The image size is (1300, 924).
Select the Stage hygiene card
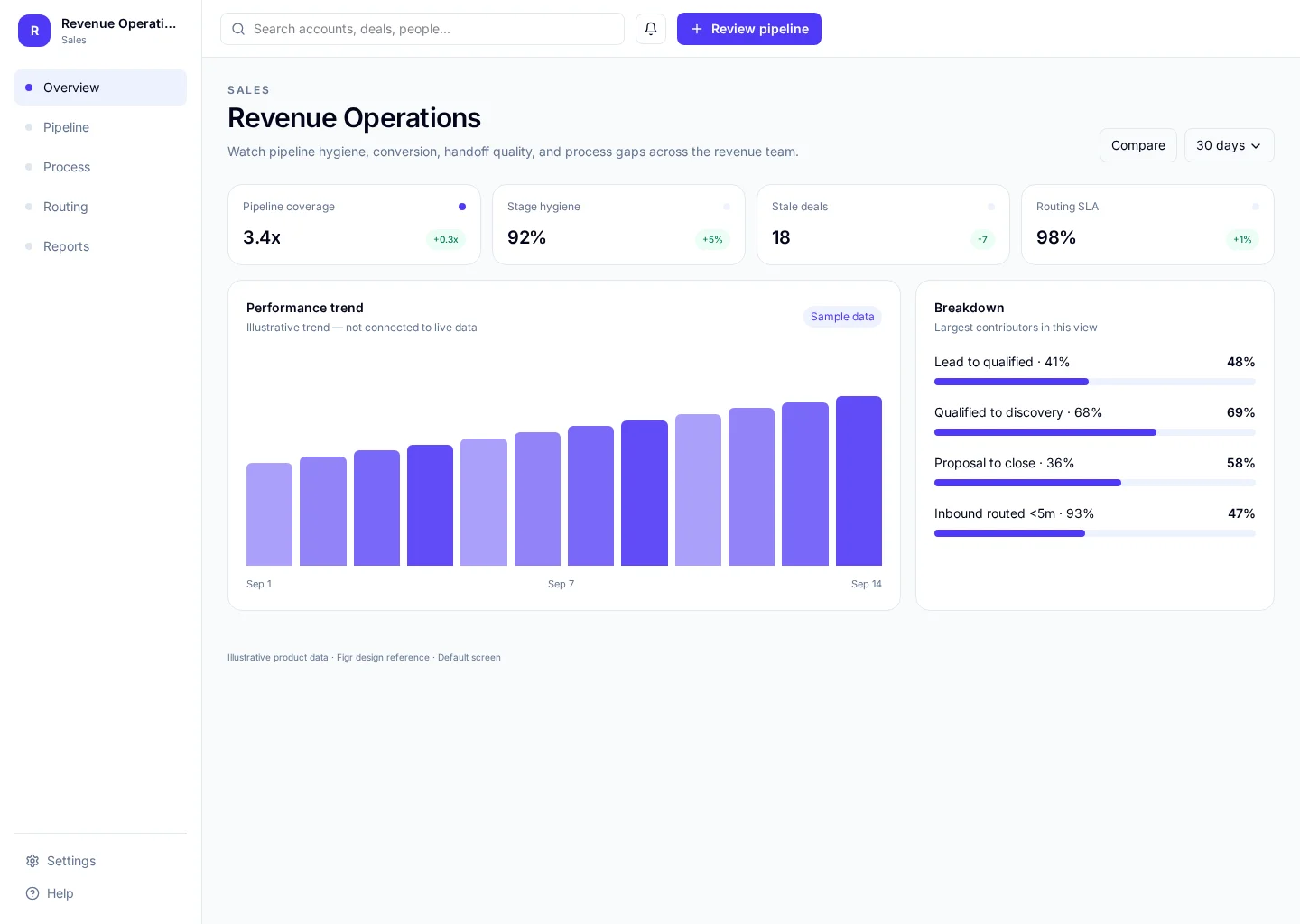point(618,225)
